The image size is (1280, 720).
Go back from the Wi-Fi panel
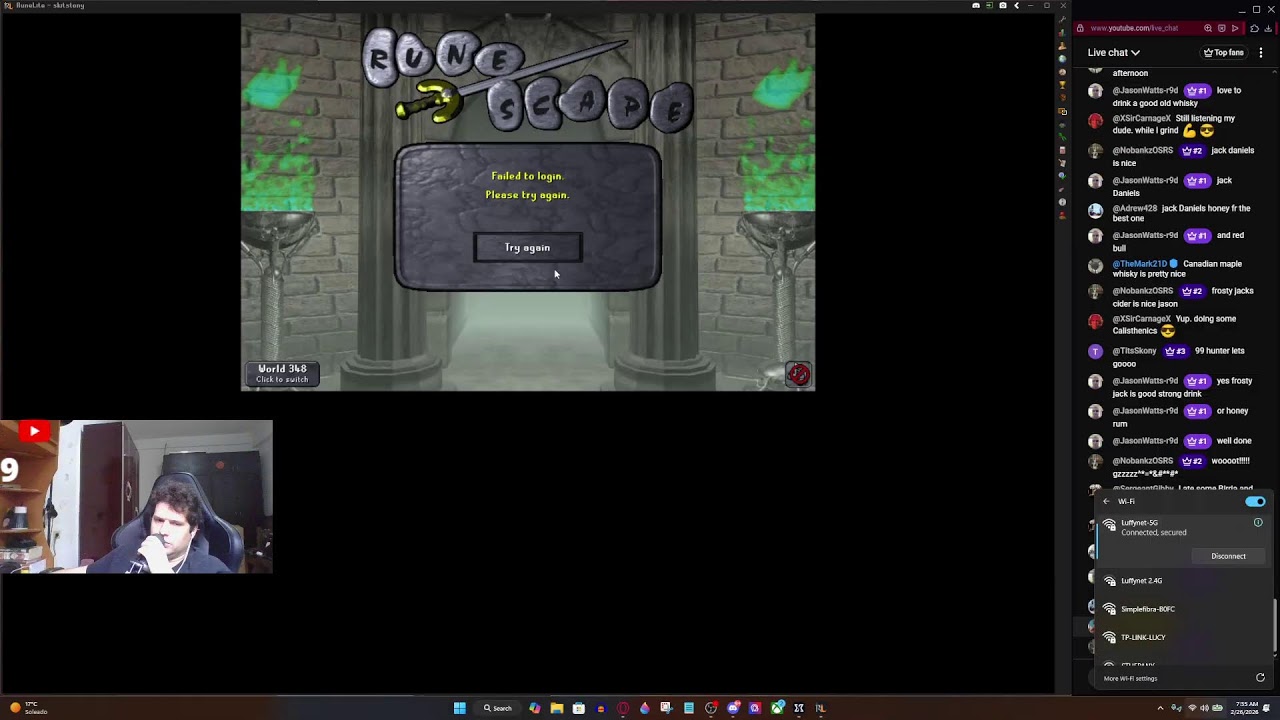[x=1106, y=501]
